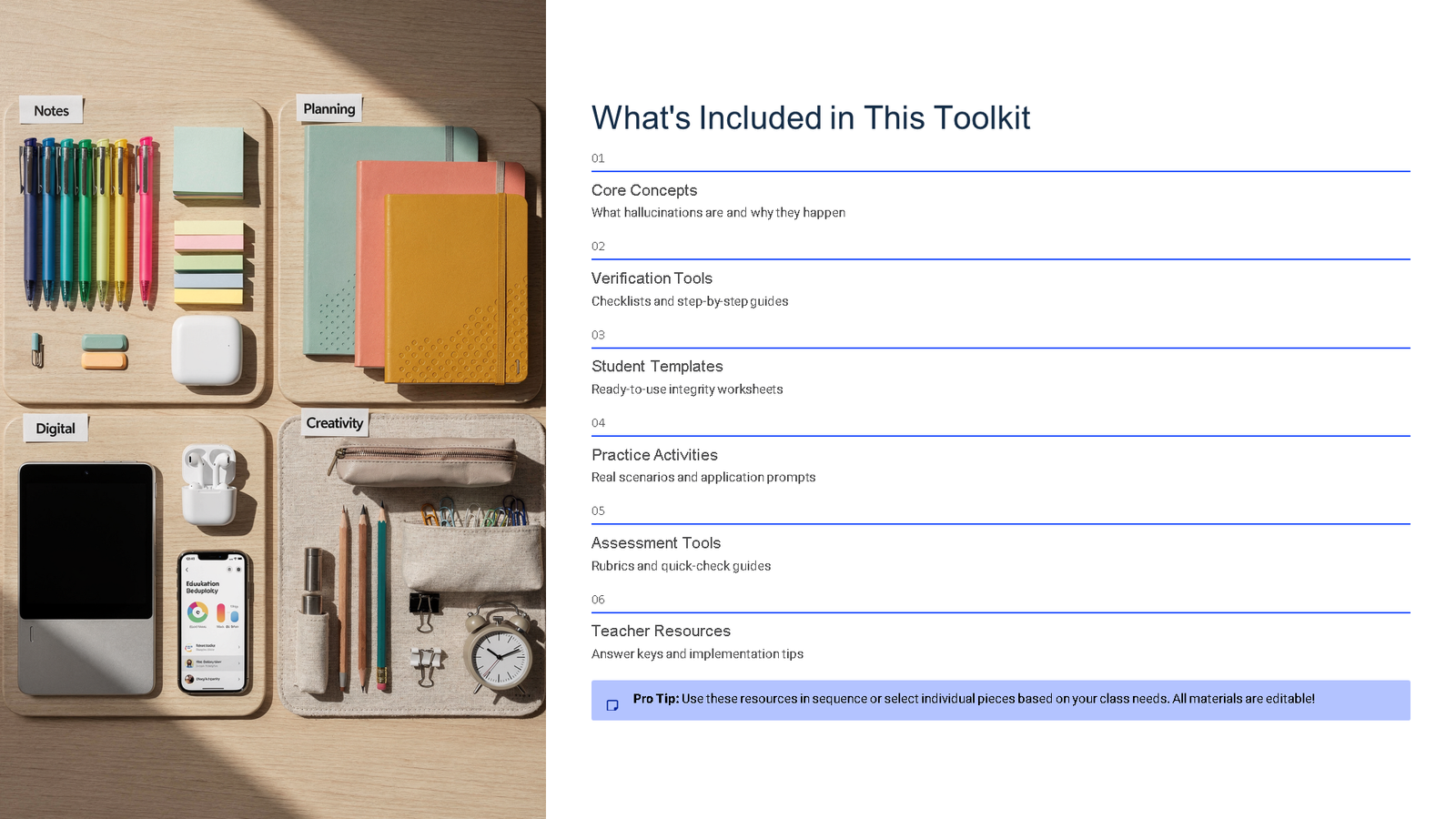Click the 'Teacher Resources' heading

(661, 632)
